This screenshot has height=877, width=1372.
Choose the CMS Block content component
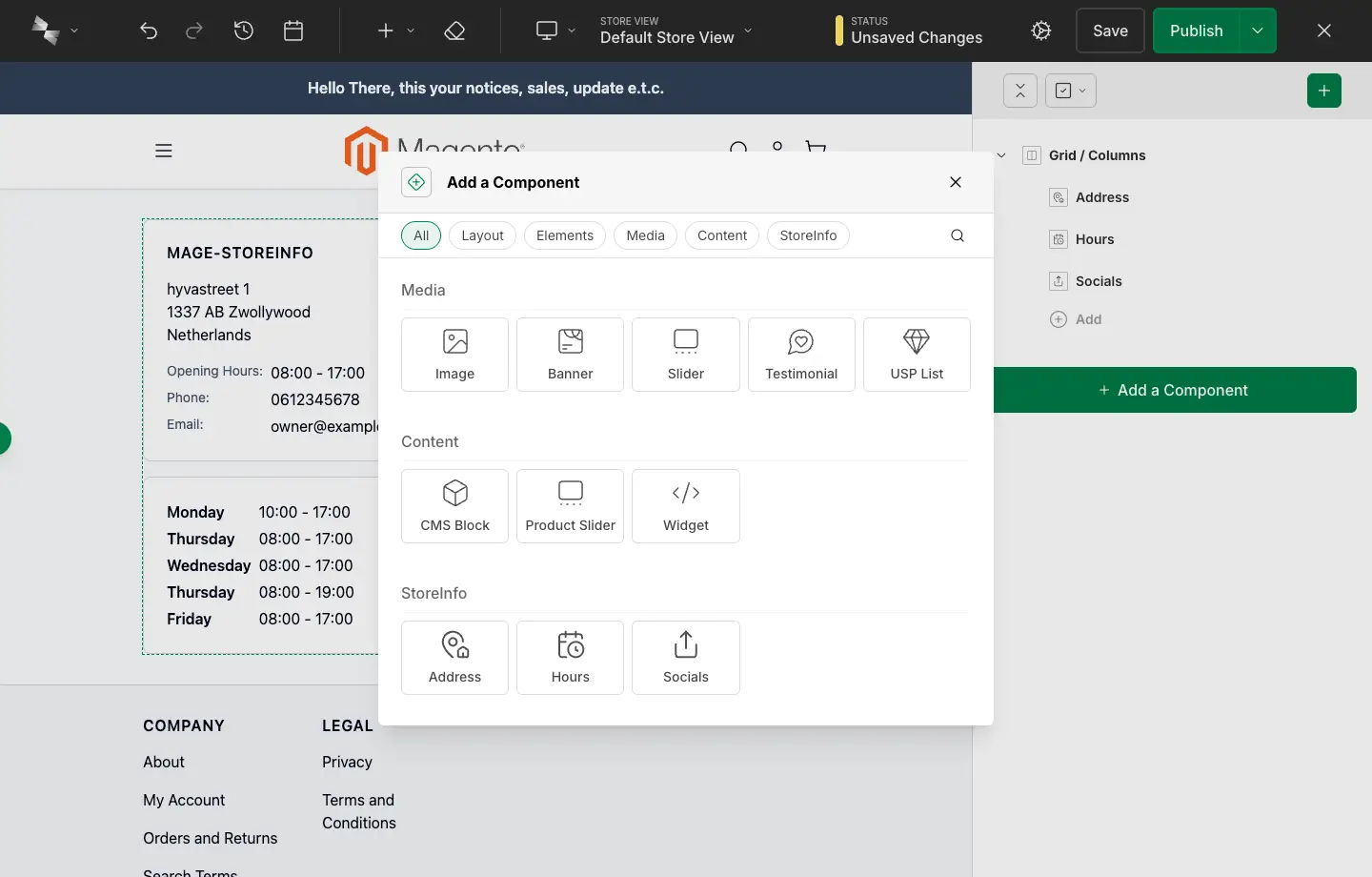tap(454, 505)
